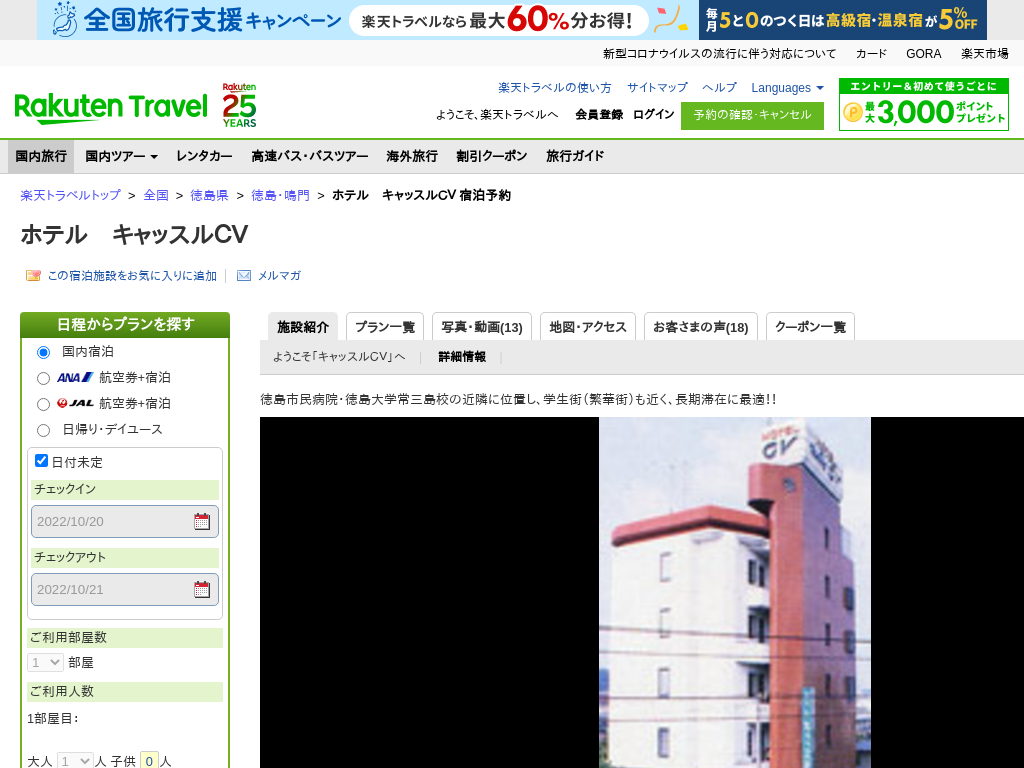1024x768 pixels.
Task: Click the check-in date field 2022/10/20
Action: 125,521
